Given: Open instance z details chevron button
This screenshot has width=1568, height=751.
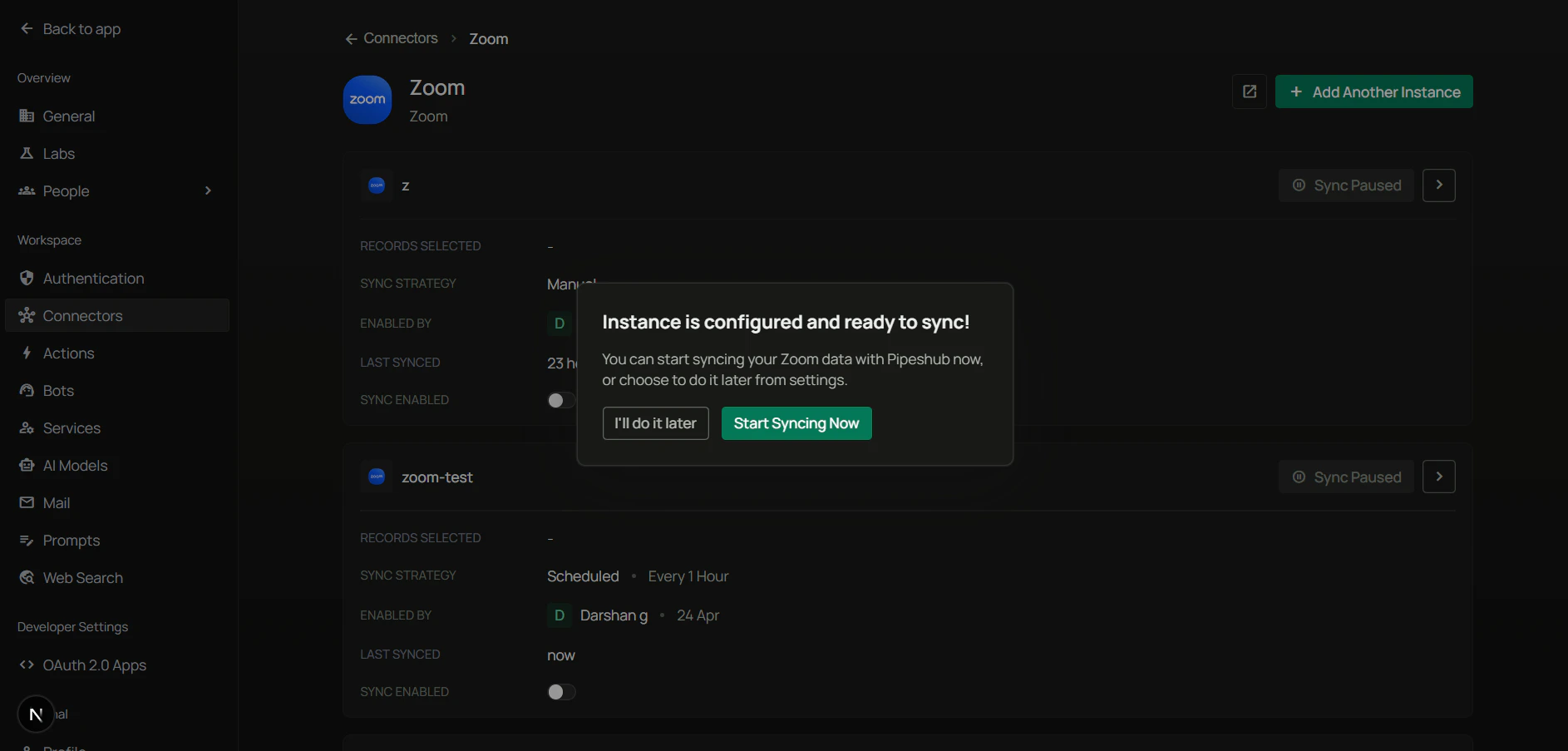Looking at the screenshot, I should tap(1439, 185).
